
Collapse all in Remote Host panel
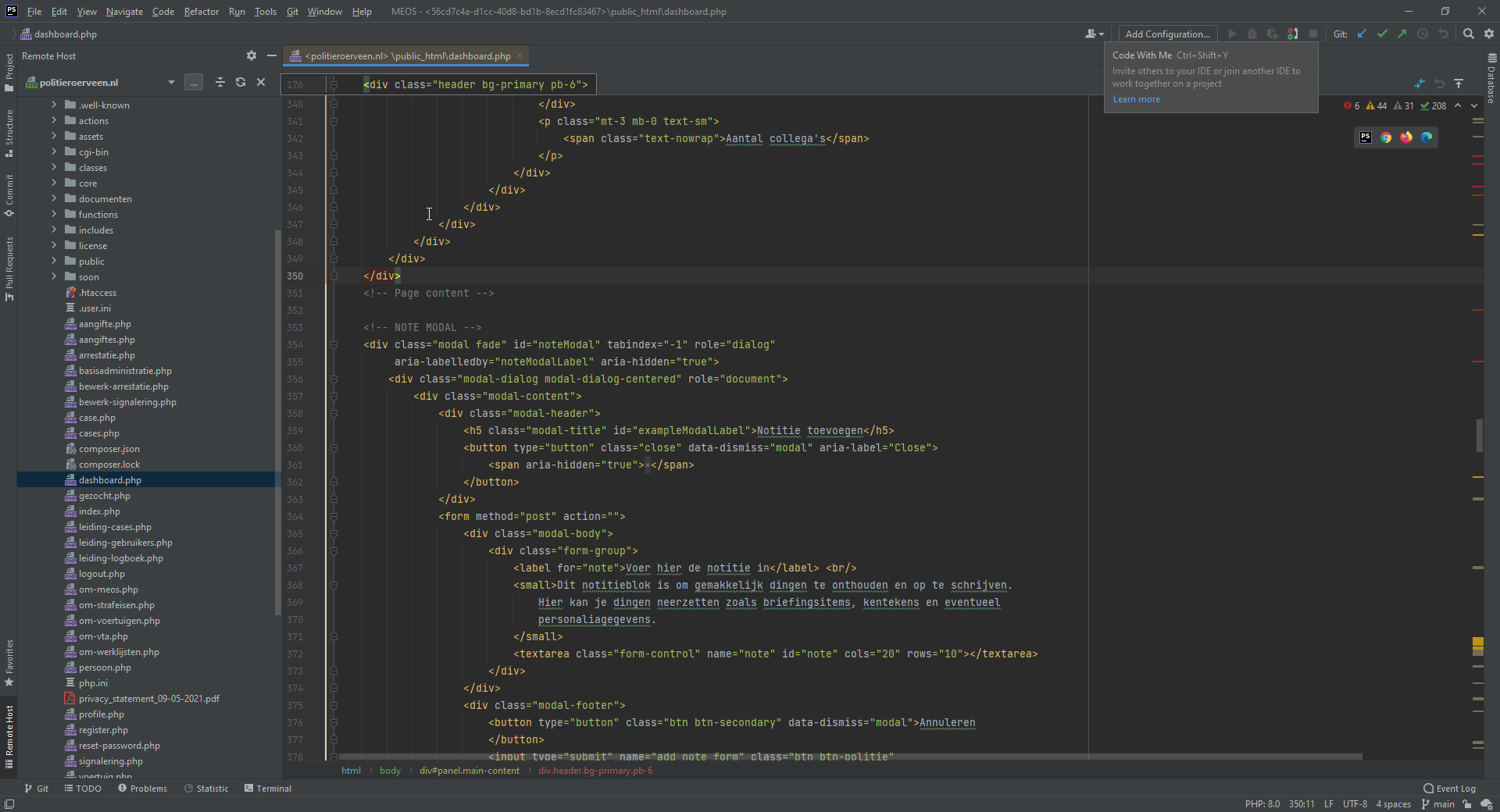tap(220, 82)
